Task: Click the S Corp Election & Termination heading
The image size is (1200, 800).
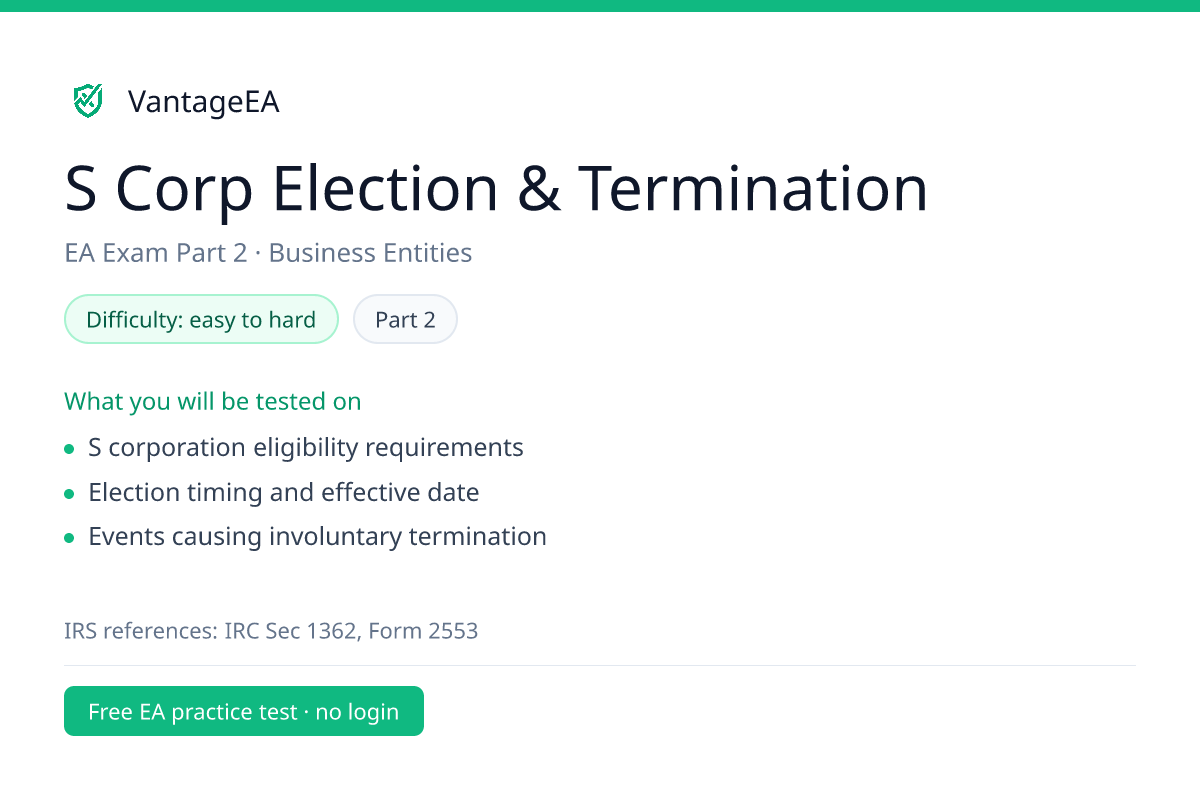Action: [x=496, y=188]
